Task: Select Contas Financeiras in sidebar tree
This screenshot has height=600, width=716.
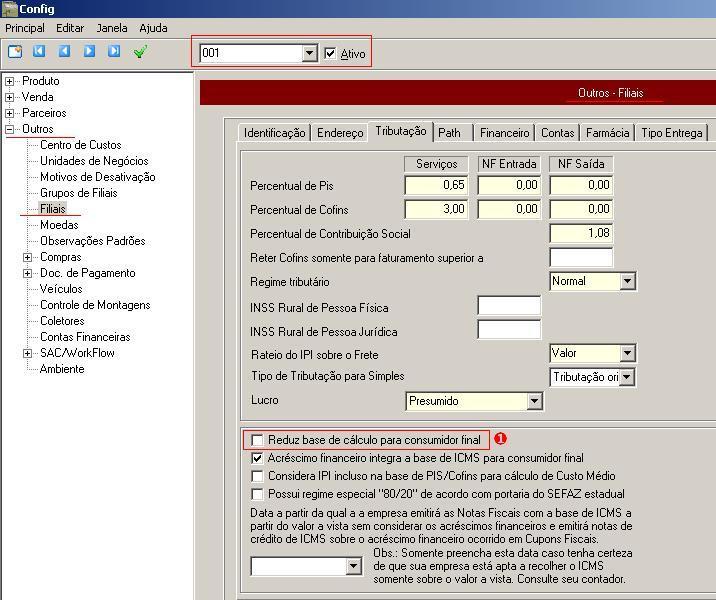Action: tap(84, 337)
